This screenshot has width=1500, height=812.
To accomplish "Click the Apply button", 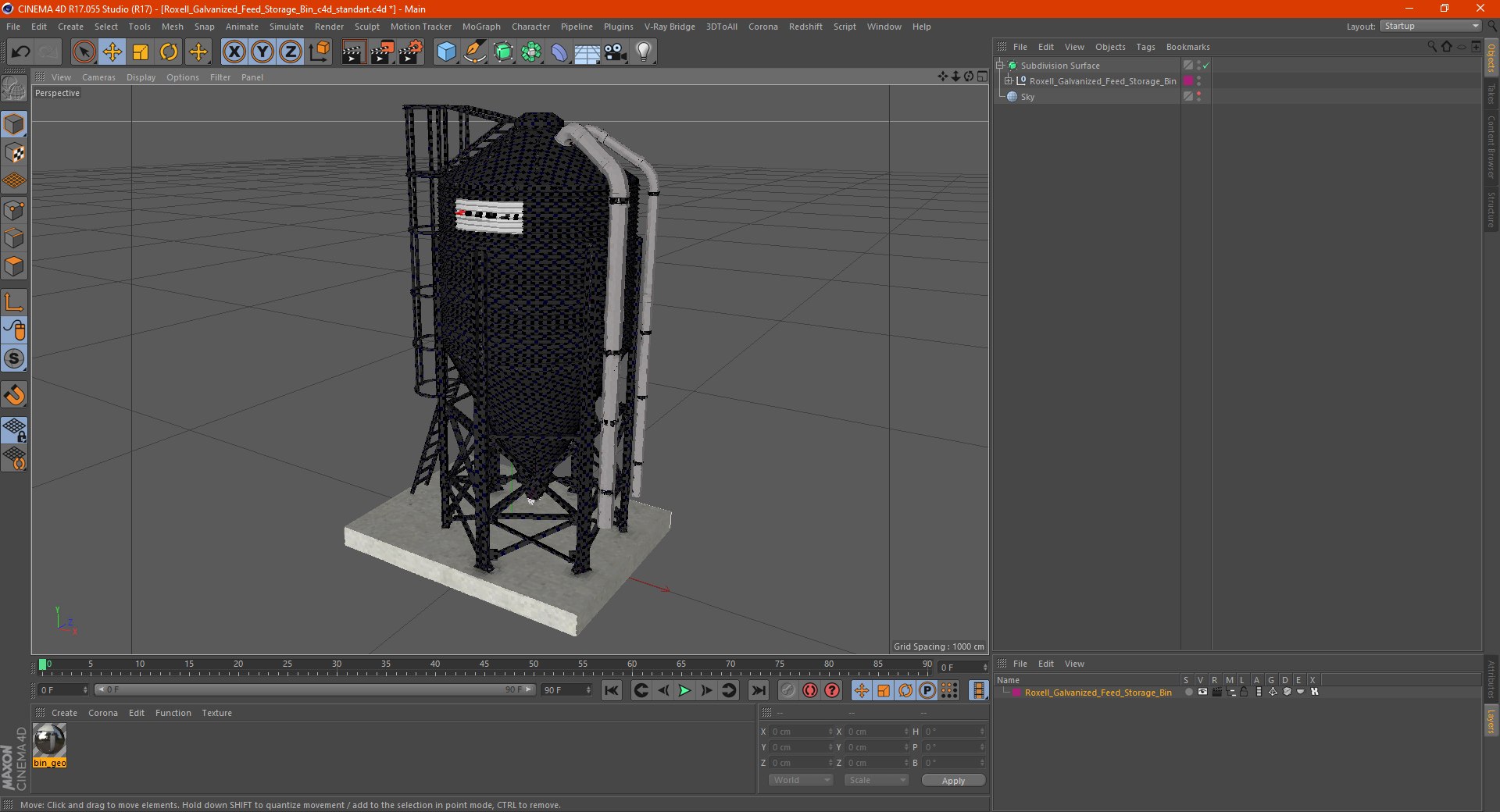I will [x=953, y=780].
